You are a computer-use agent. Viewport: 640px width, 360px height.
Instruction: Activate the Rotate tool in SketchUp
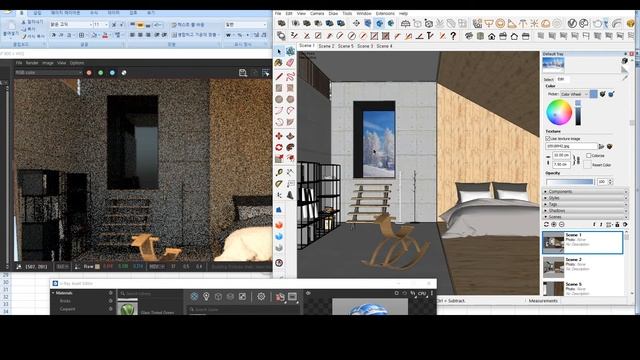click(x=279, y=147)
